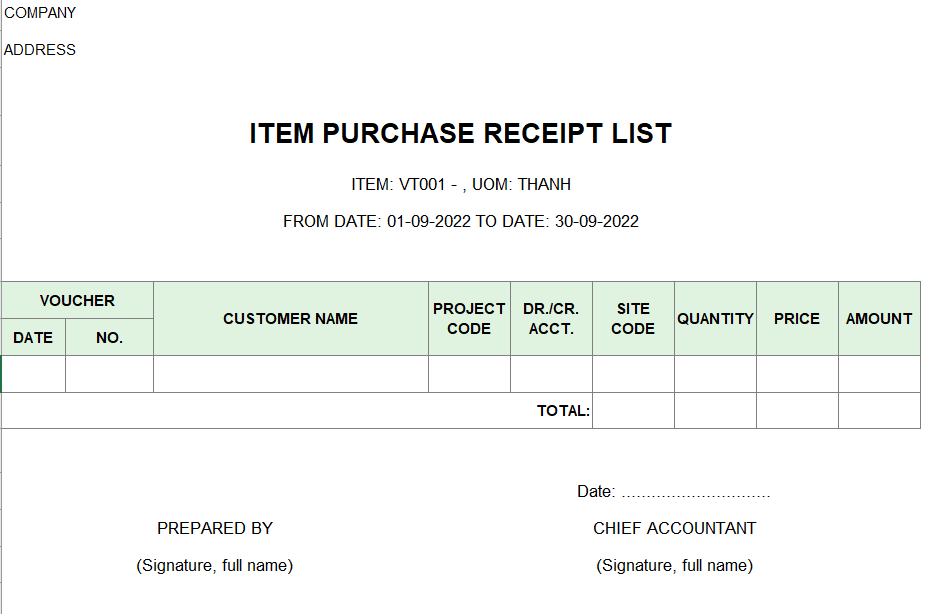939x614 pixels.
Task: Click the ITEM PURCHASE RECEIPT LIST title
Action: 461,133
